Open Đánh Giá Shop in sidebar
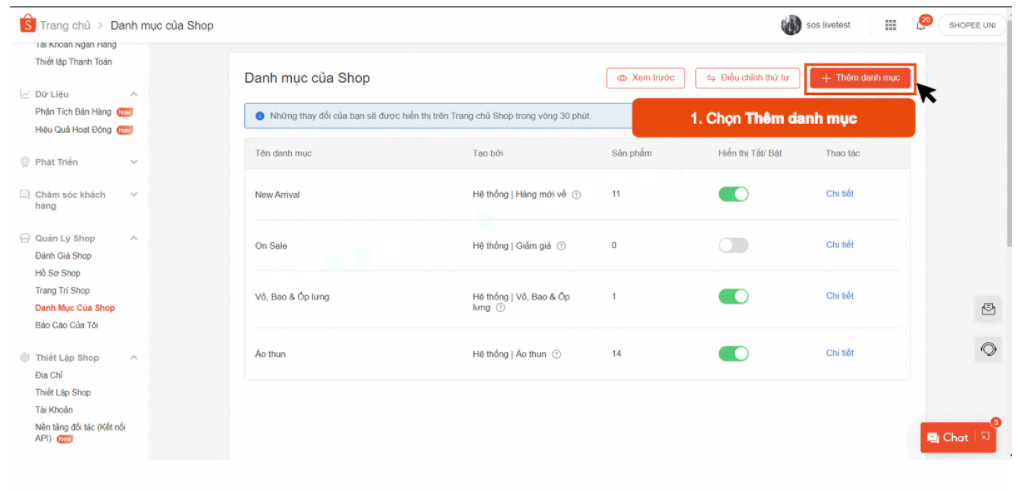The width and height of the screenshot is (1020, 491). [x=63, y=256]
